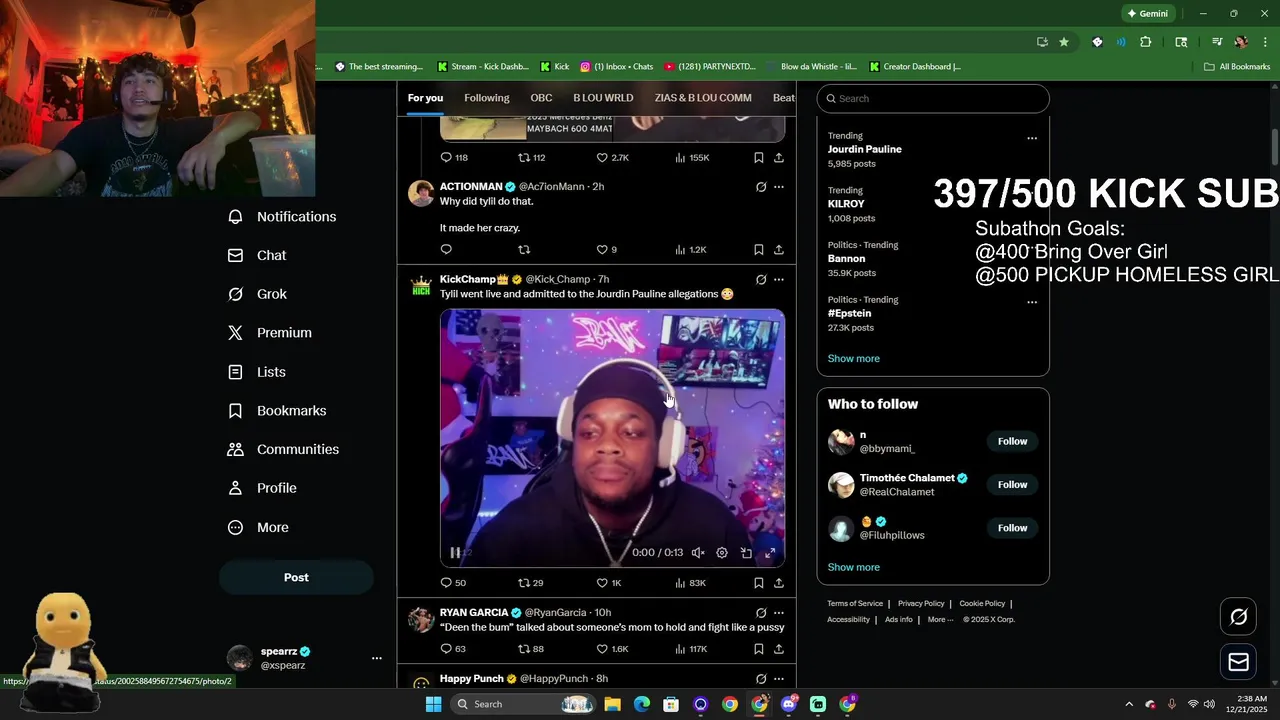Ask Grok about the ACTIONMAN post
The height and width of the screenshot is (720, 1280).
[761, 187]
